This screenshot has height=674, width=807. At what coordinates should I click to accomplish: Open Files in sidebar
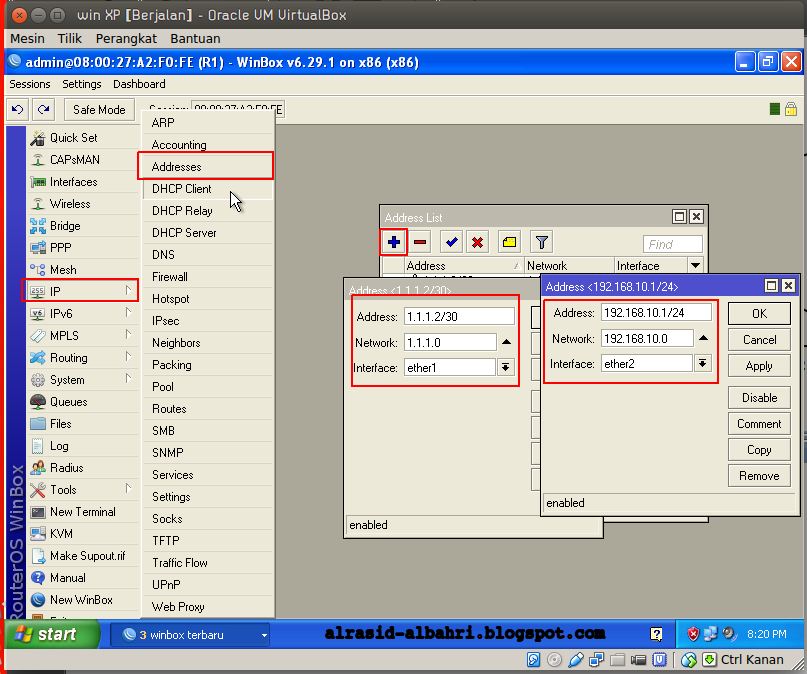pos(82,424)
